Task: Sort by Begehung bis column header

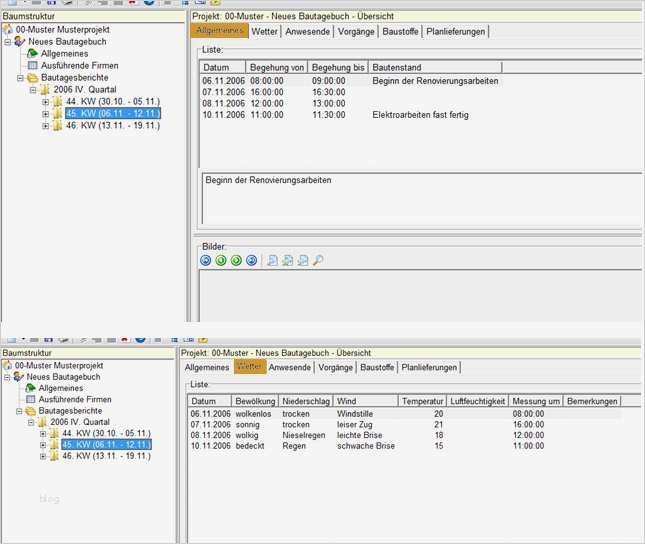Action: pos(338,67)
